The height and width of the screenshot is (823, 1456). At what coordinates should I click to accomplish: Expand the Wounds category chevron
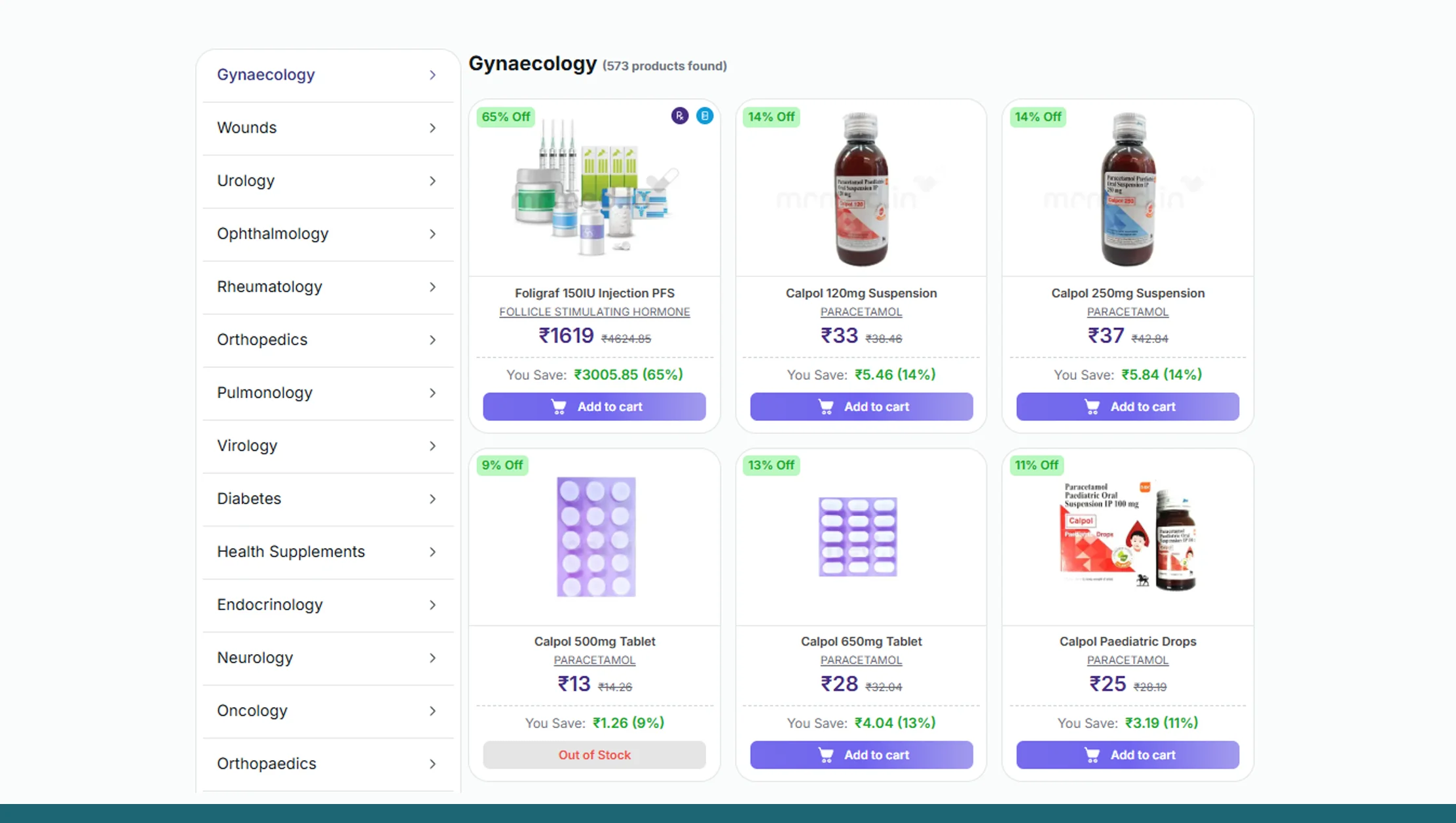coord(432,128)
